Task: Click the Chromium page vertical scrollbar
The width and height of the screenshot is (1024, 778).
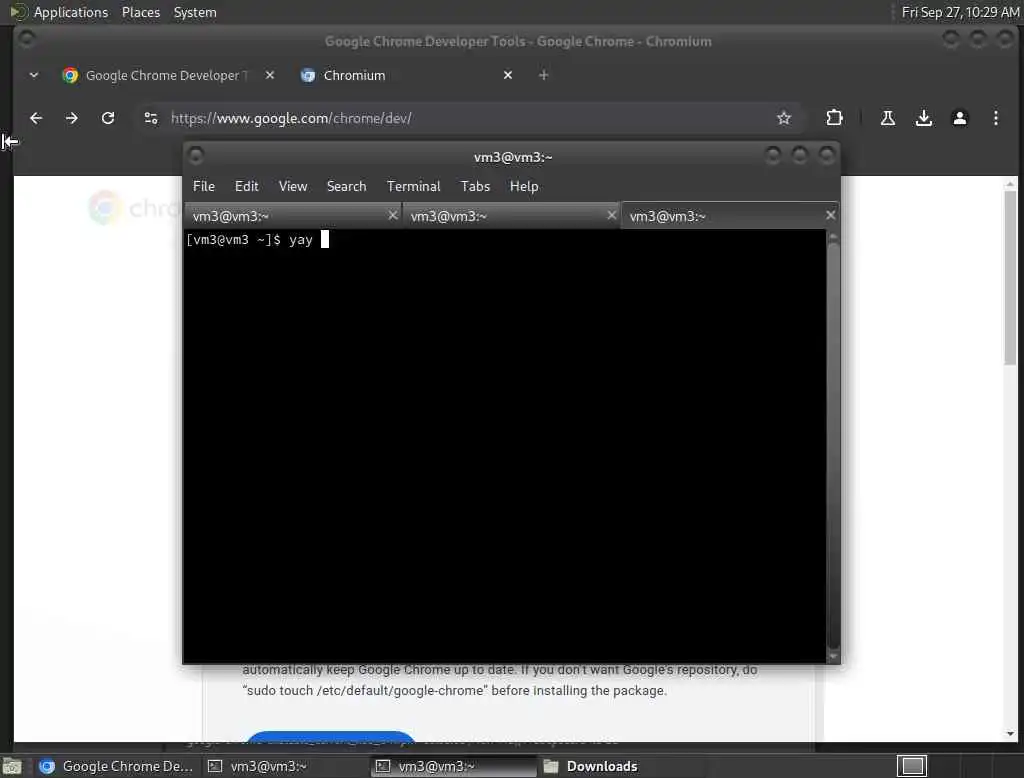Action: 1010,278
